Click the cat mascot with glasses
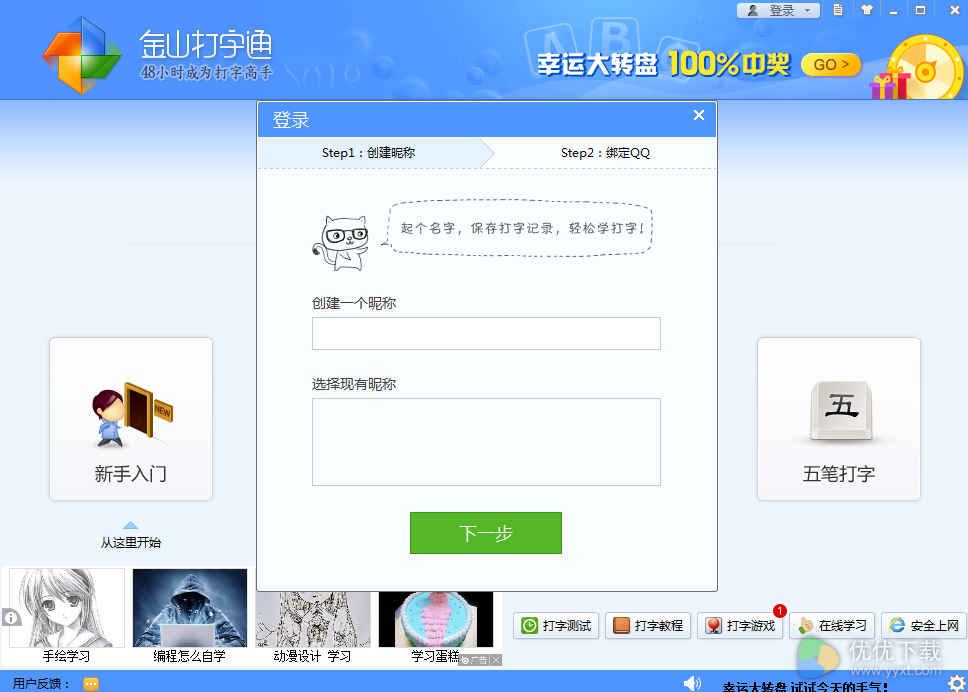968x692 pixels. click(341, 243)
